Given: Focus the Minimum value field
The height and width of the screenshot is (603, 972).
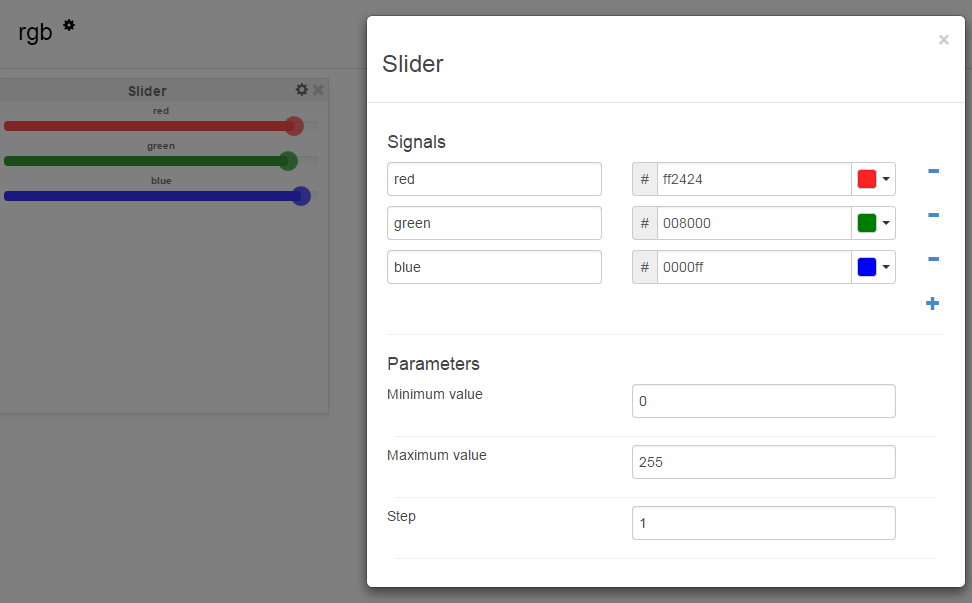Looking at the screenshot, I should [x=764, y=401].
